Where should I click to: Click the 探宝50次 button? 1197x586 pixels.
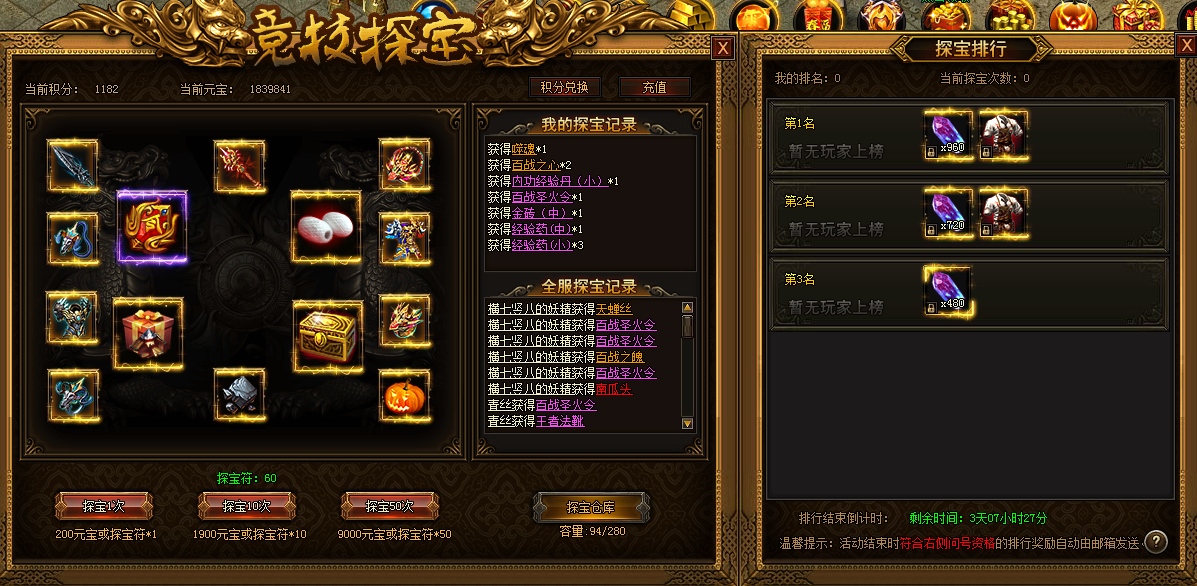pyautogui.click(x=389, y=506)
